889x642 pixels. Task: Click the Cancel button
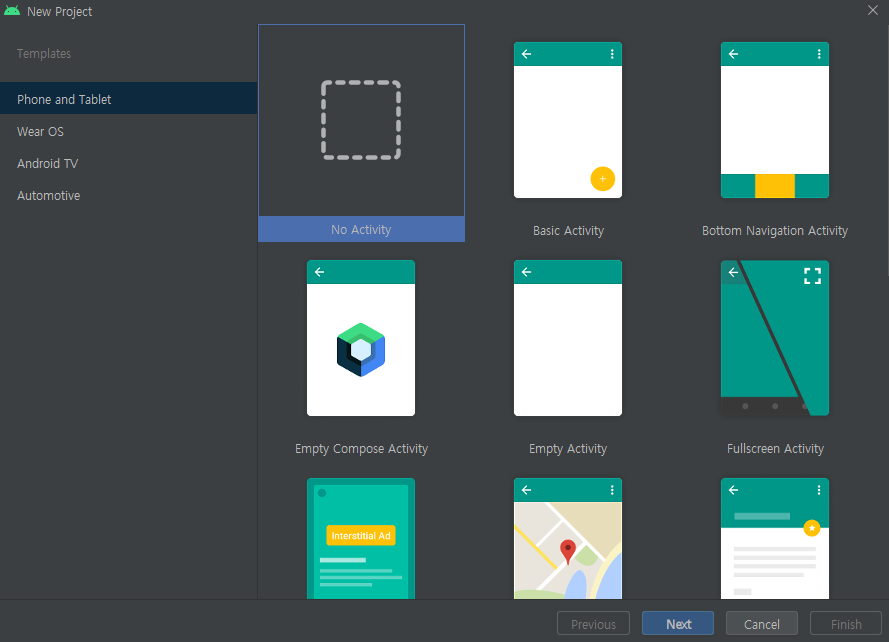(761, 623)
